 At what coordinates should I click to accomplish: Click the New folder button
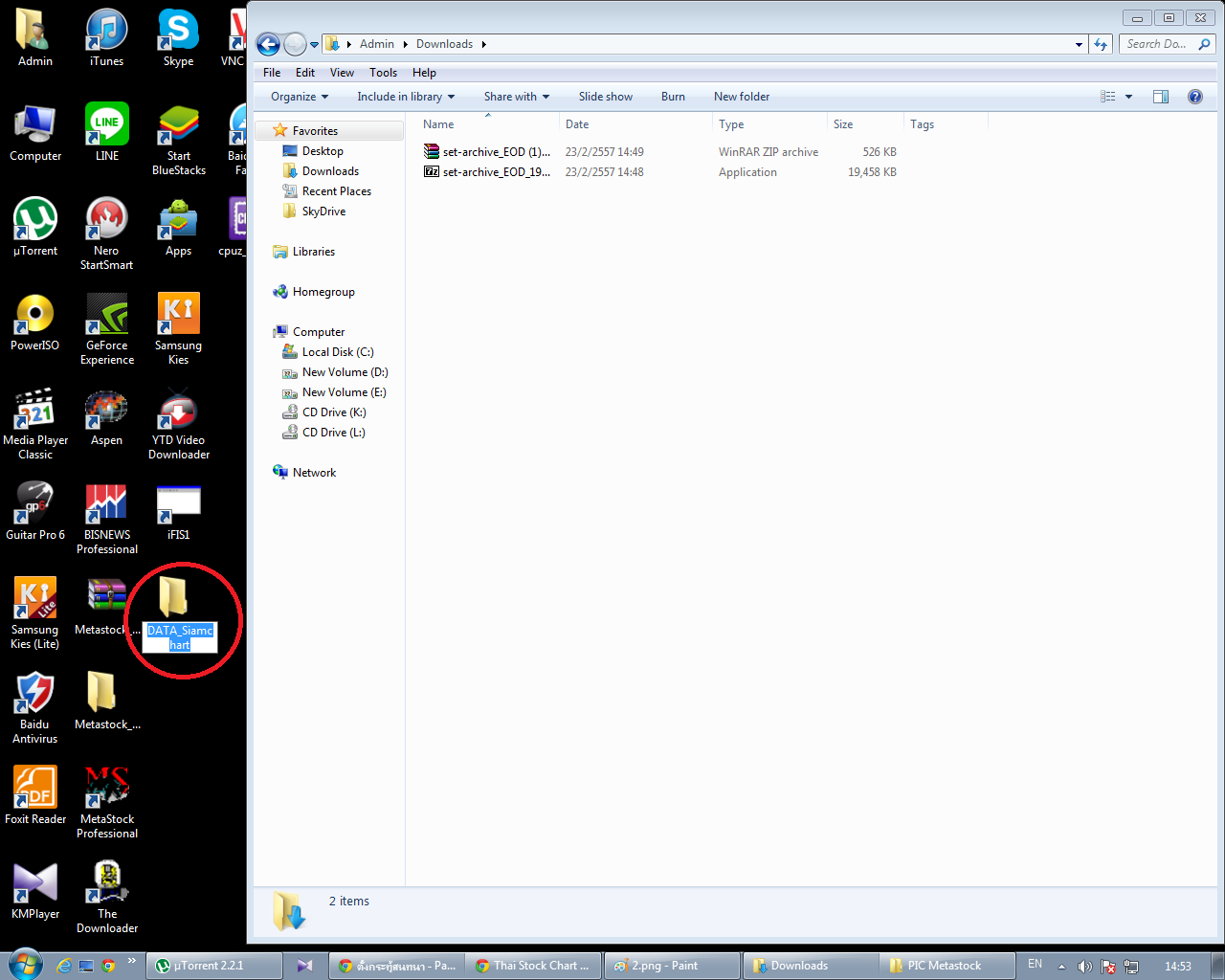click(742, 97)
